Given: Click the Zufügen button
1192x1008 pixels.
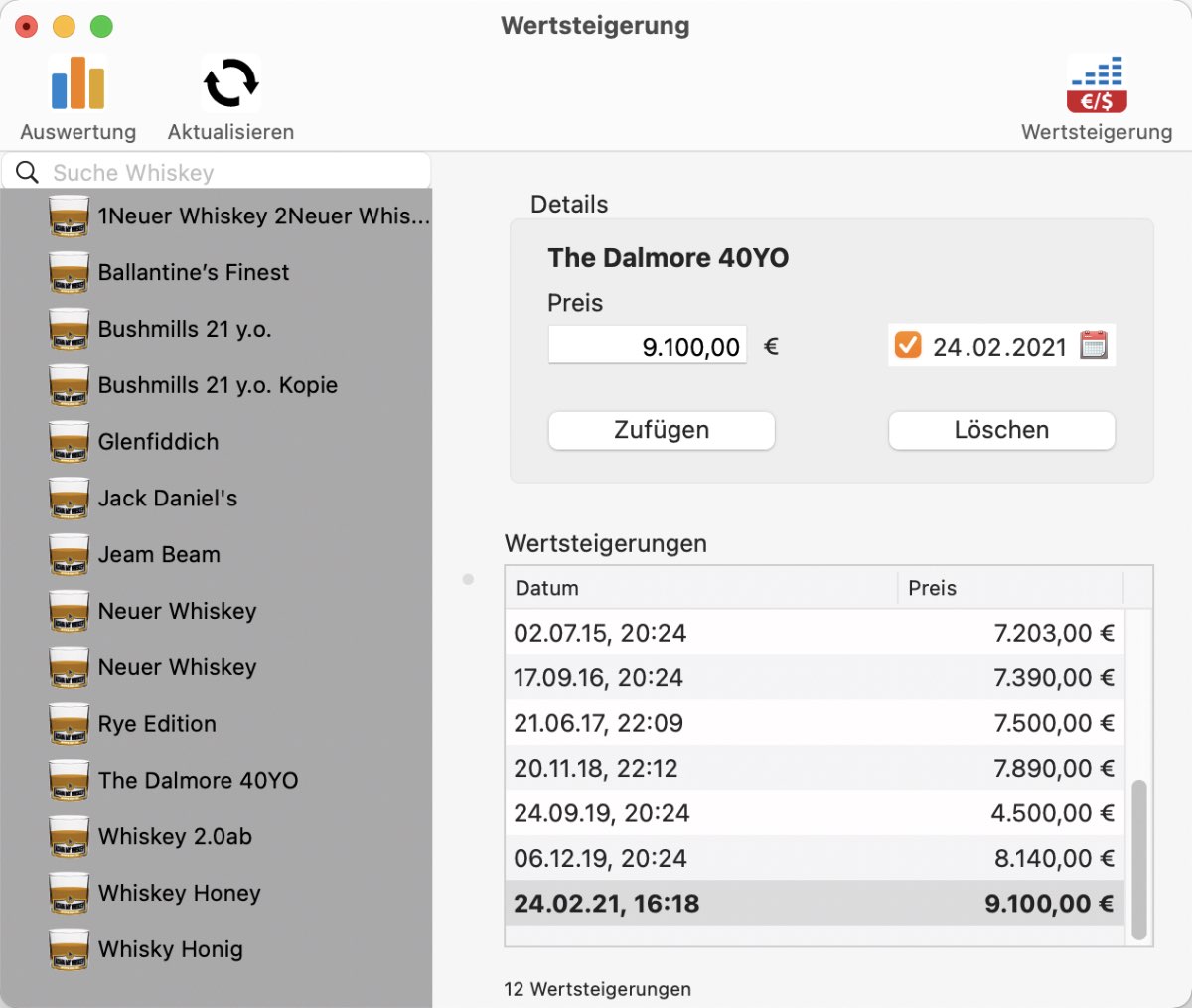Looking at the screenshot, I should click(662, 430).
